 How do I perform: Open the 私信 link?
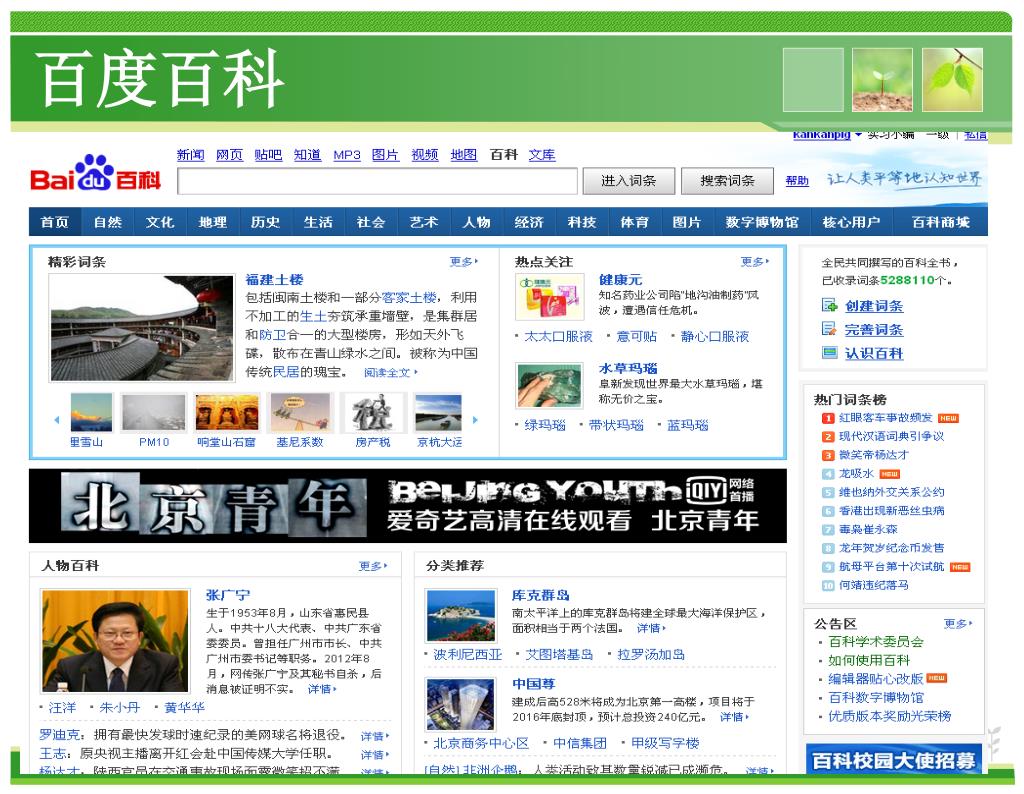(976, 135)
